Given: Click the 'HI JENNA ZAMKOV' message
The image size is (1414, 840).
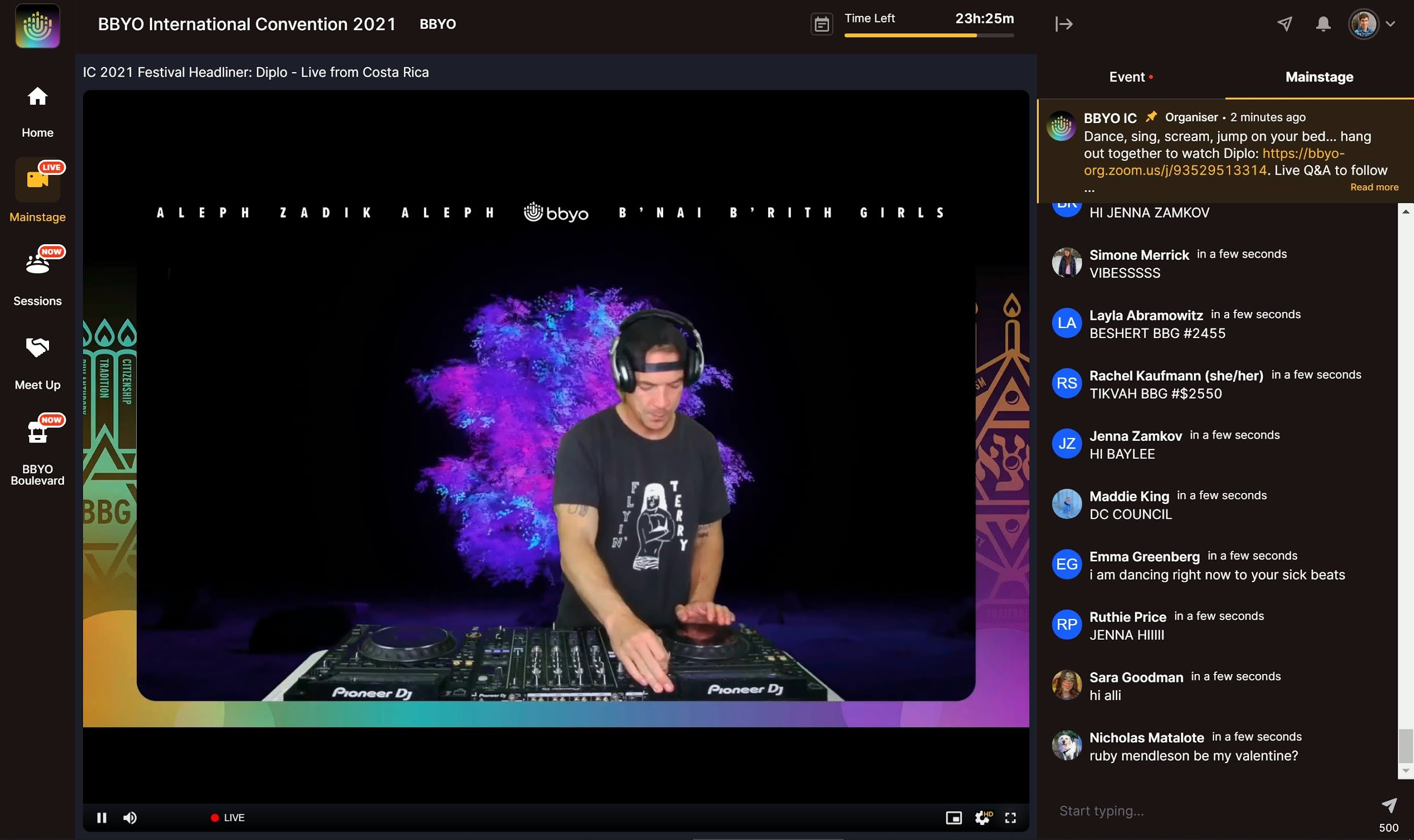Looking at the screenshot, I should point(1149,213).
